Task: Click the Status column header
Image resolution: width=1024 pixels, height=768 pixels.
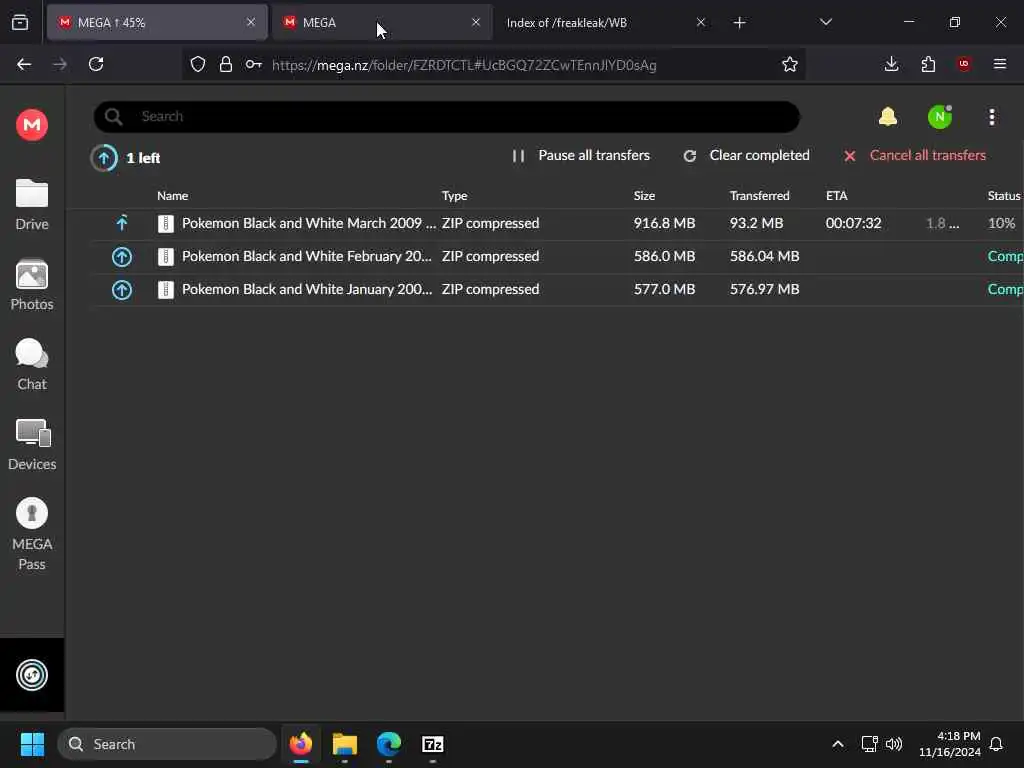Action: (x=1004, y=196)
